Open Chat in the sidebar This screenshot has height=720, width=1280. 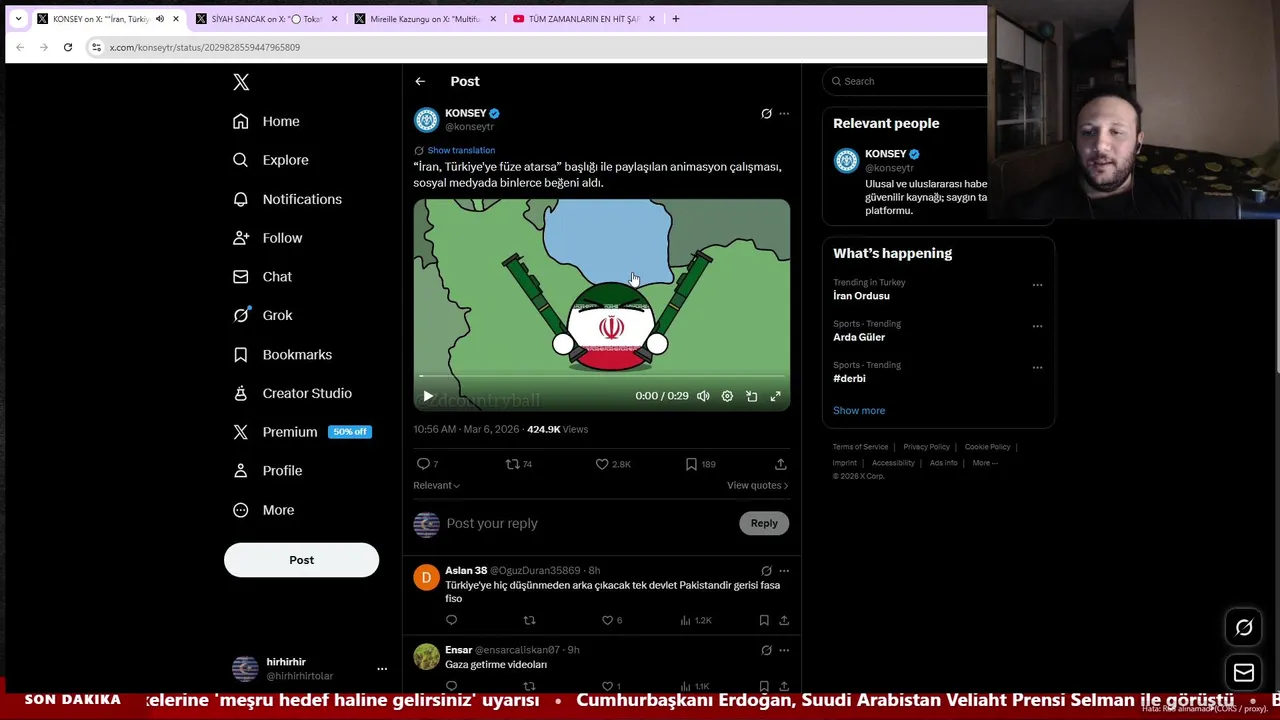(263, 277)
